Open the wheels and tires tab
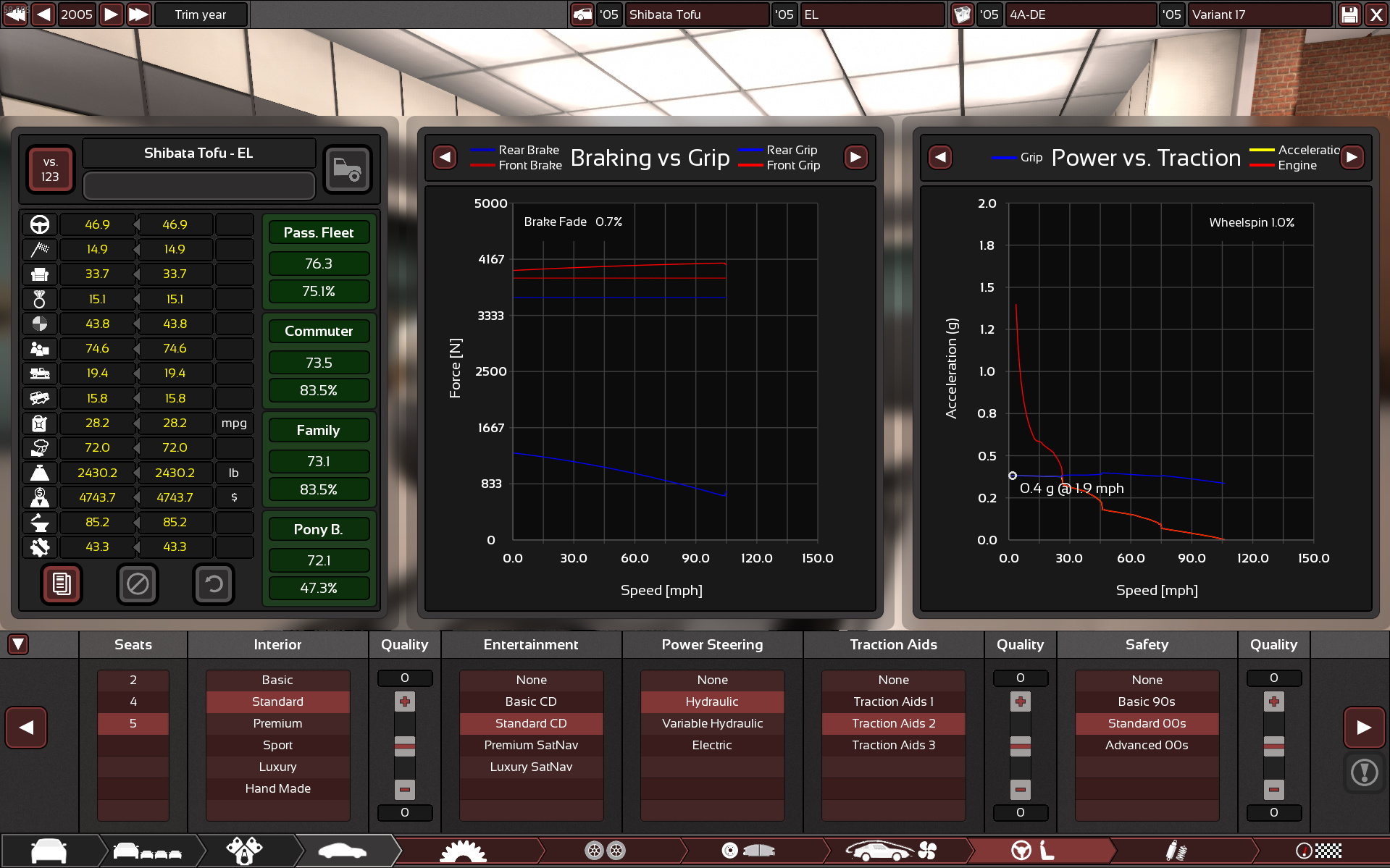The image size is (1390, 868). (x=605, y=851)
